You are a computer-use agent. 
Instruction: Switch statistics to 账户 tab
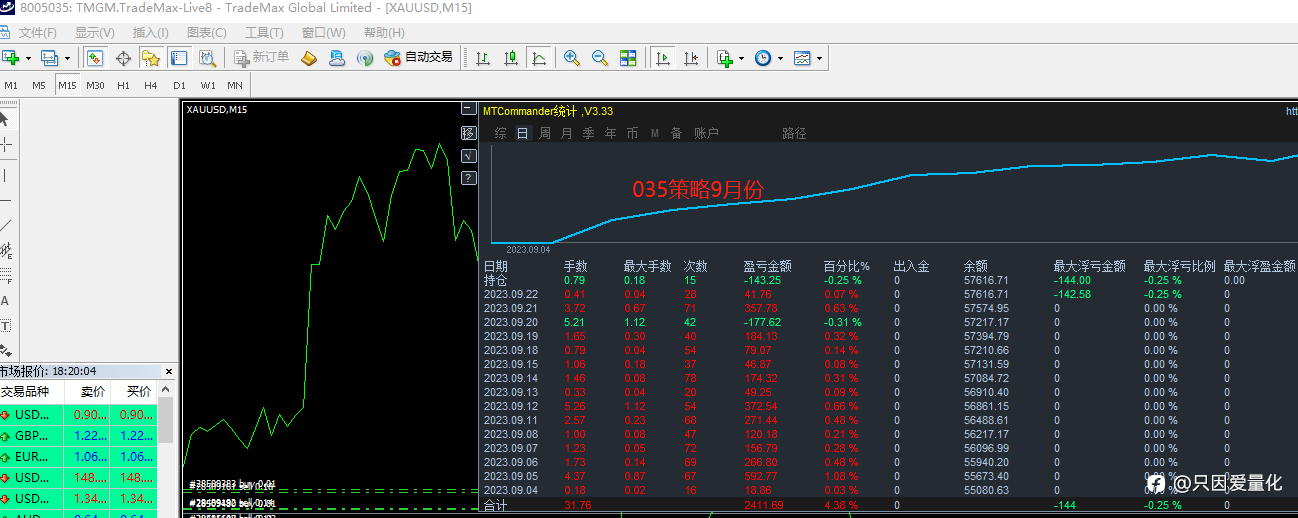click(x=707, y=133)
